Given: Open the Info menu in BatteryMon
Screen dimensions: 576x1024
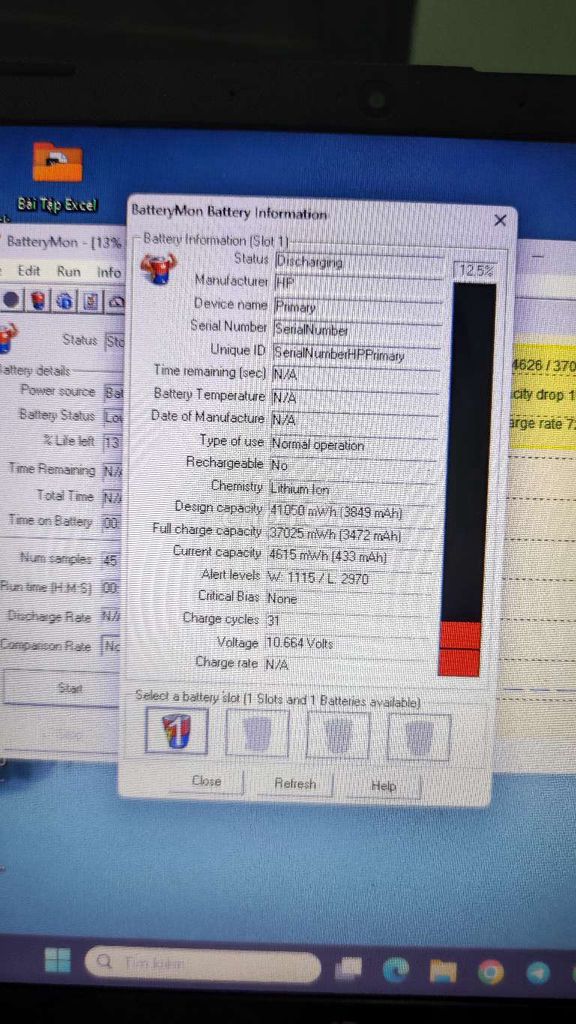Looking at the screenshot, I should 109,272.
